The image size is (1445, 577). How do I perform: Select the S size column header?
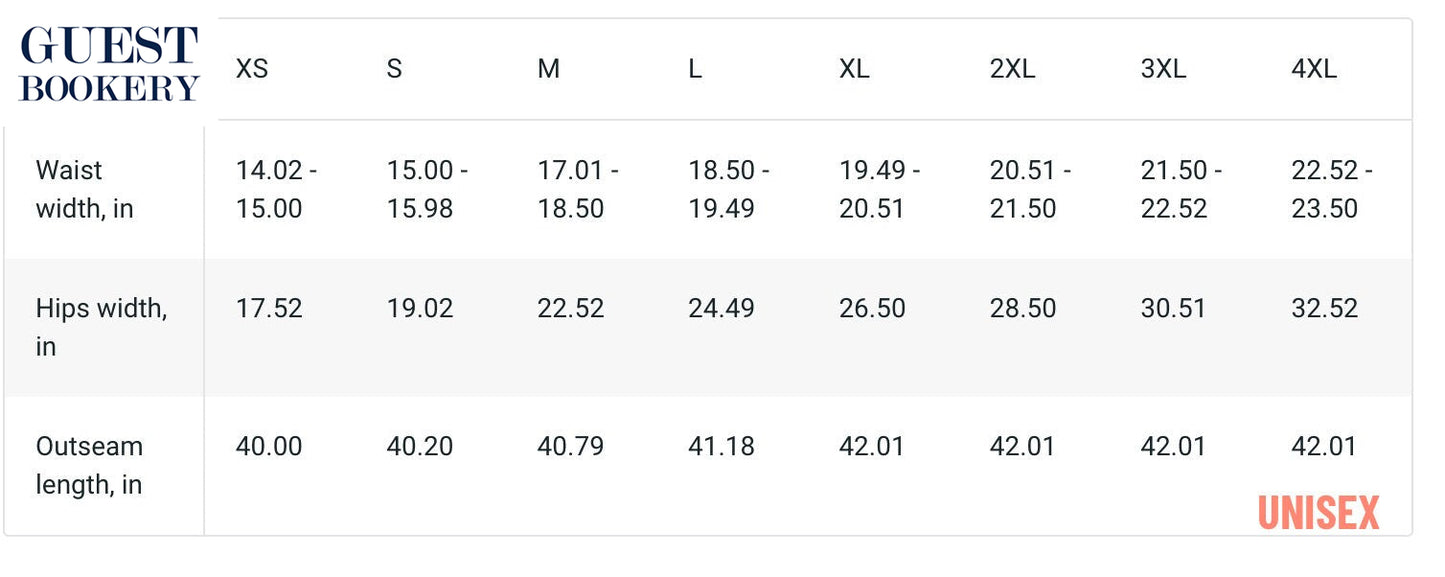click(x=394, y=70)
